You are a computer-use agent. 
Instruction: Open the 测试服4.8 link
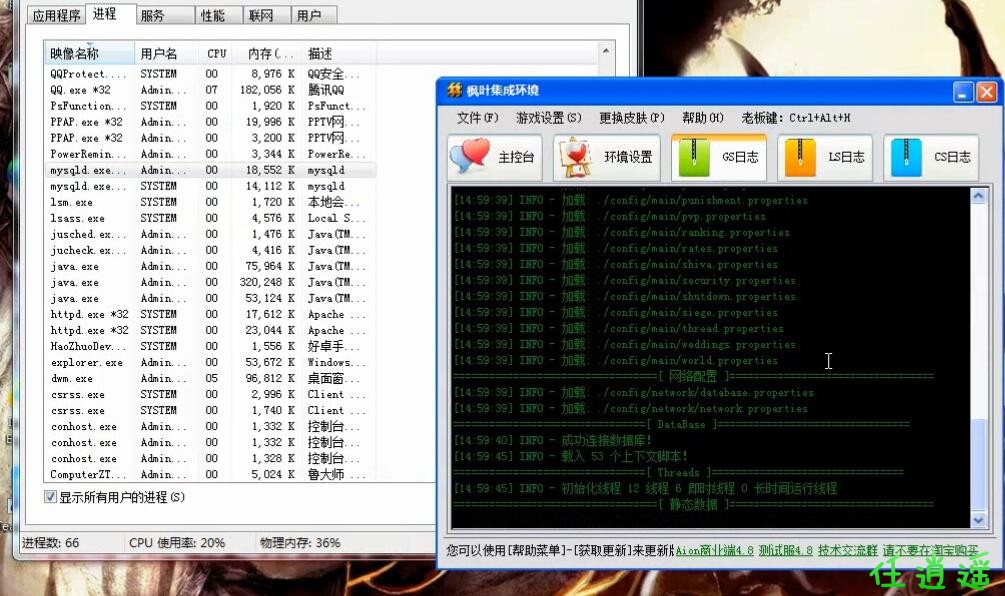point(785,550)
